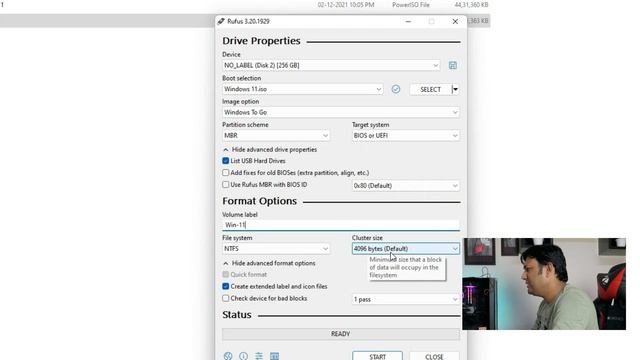
Task: Click the webcam video overlay thumbnail
Action: [544, 284]
